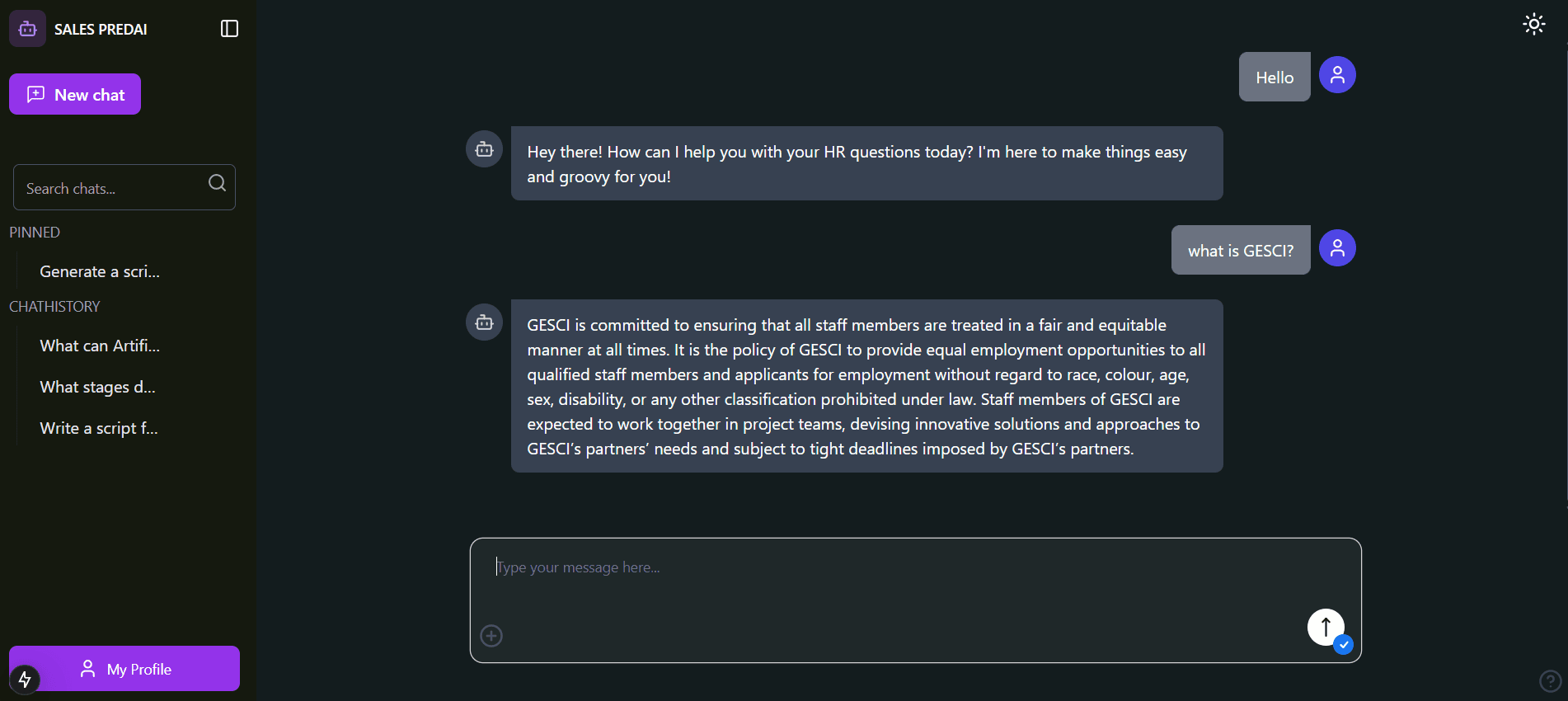Viewport: 1568px width, 701px height.
Task: Open the help question mark icon
Action: click(1550, 680)
